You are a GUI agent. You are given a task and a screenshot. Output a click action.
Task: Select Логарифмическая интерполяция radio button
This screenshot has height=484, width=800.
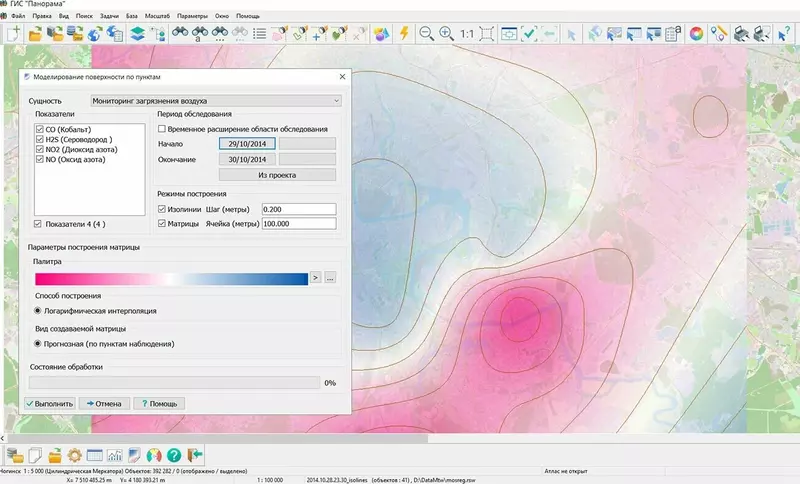(38, 311)
